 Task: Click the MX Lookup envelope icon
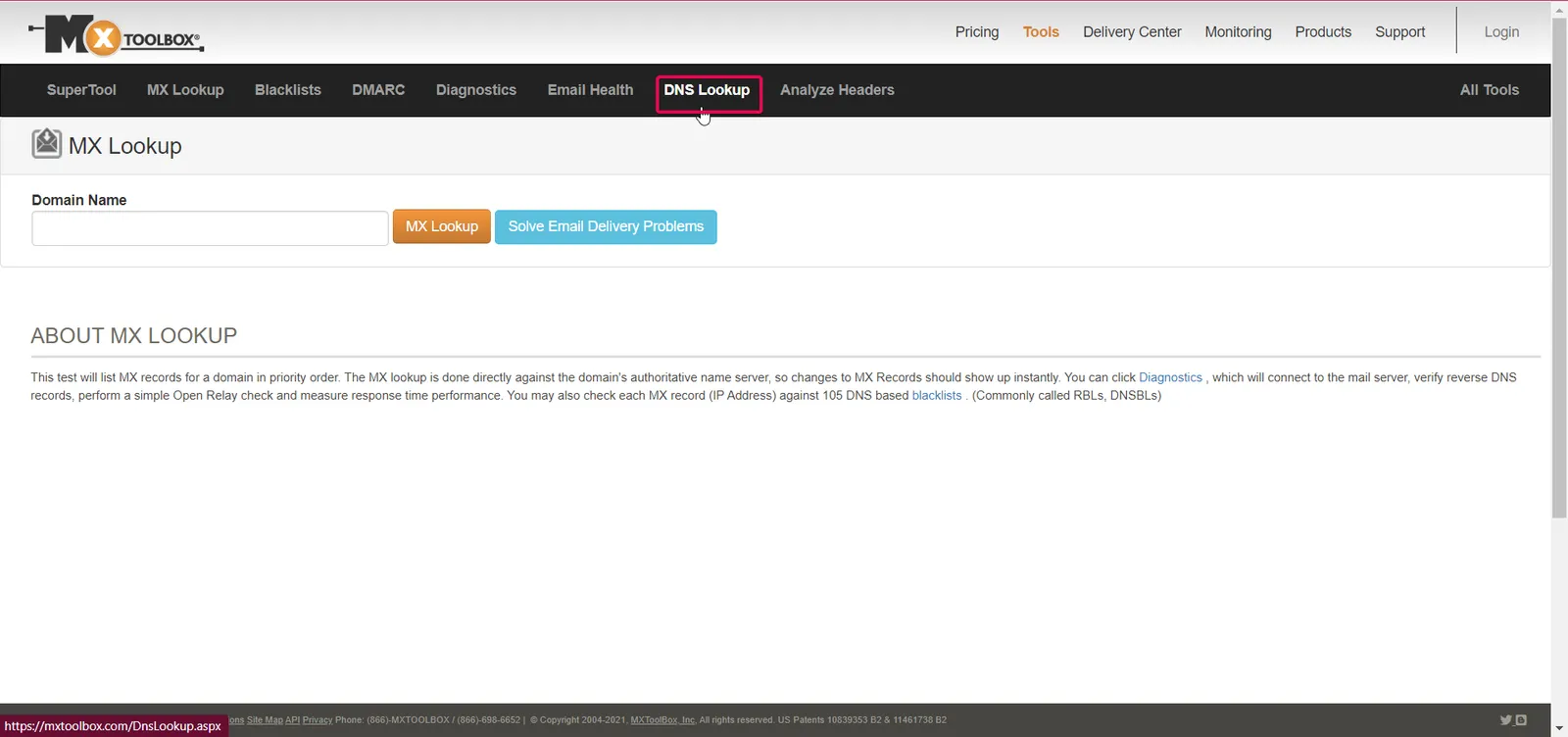pos(46,144)
